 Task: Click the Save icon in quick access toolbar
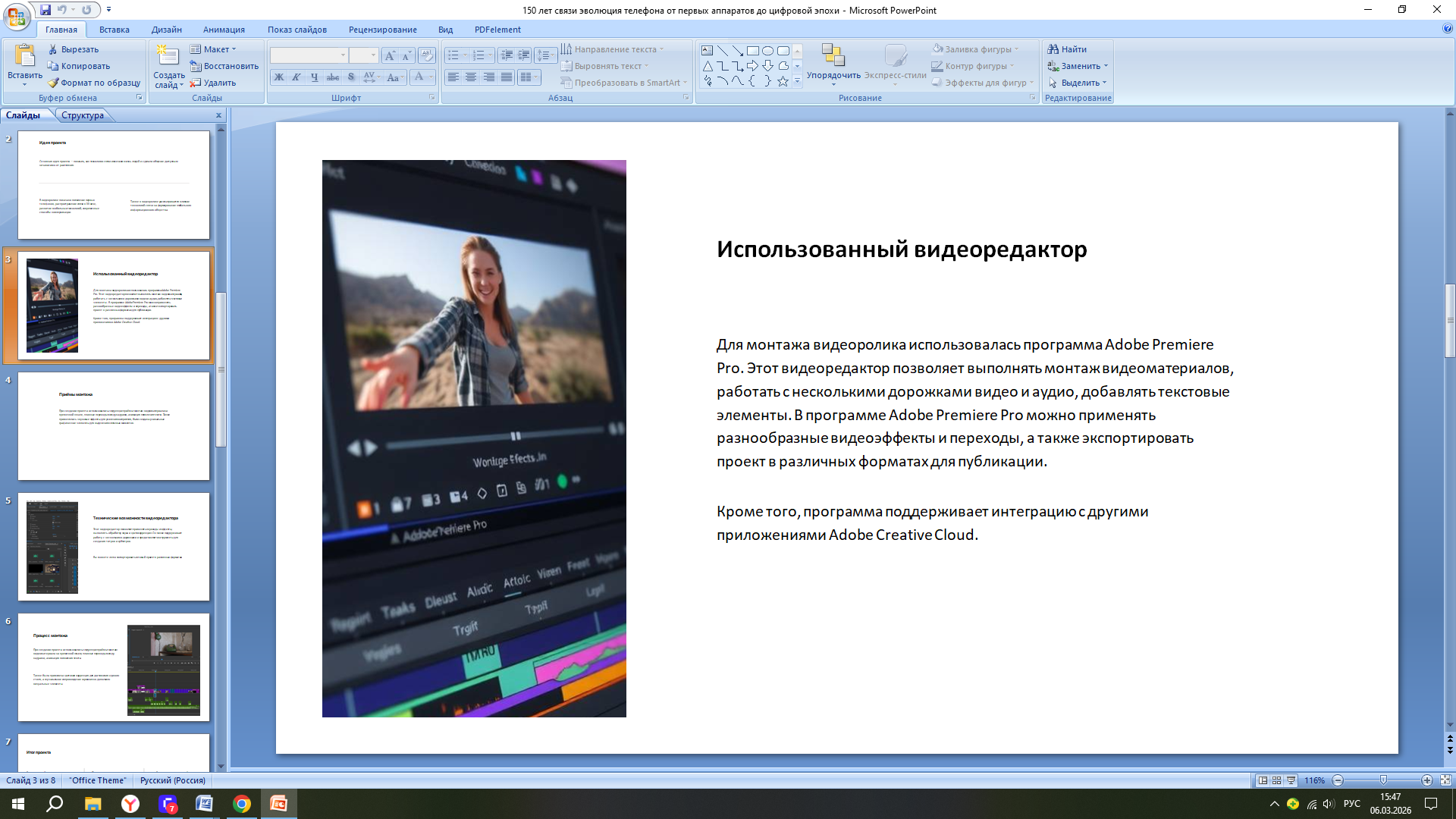pos(45,10)
